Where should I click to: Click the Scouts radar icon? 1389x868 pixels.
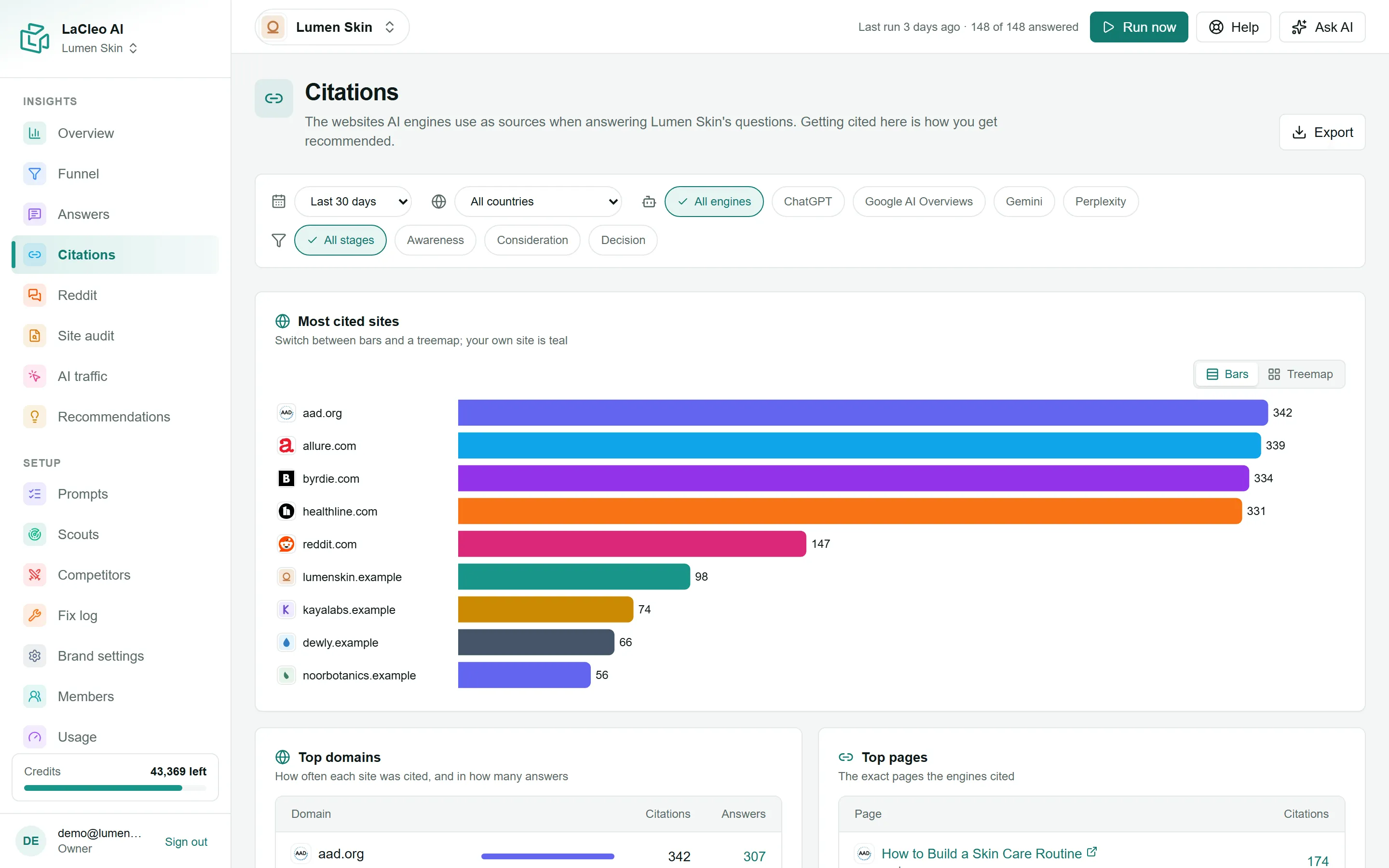(x=34, y=534)
